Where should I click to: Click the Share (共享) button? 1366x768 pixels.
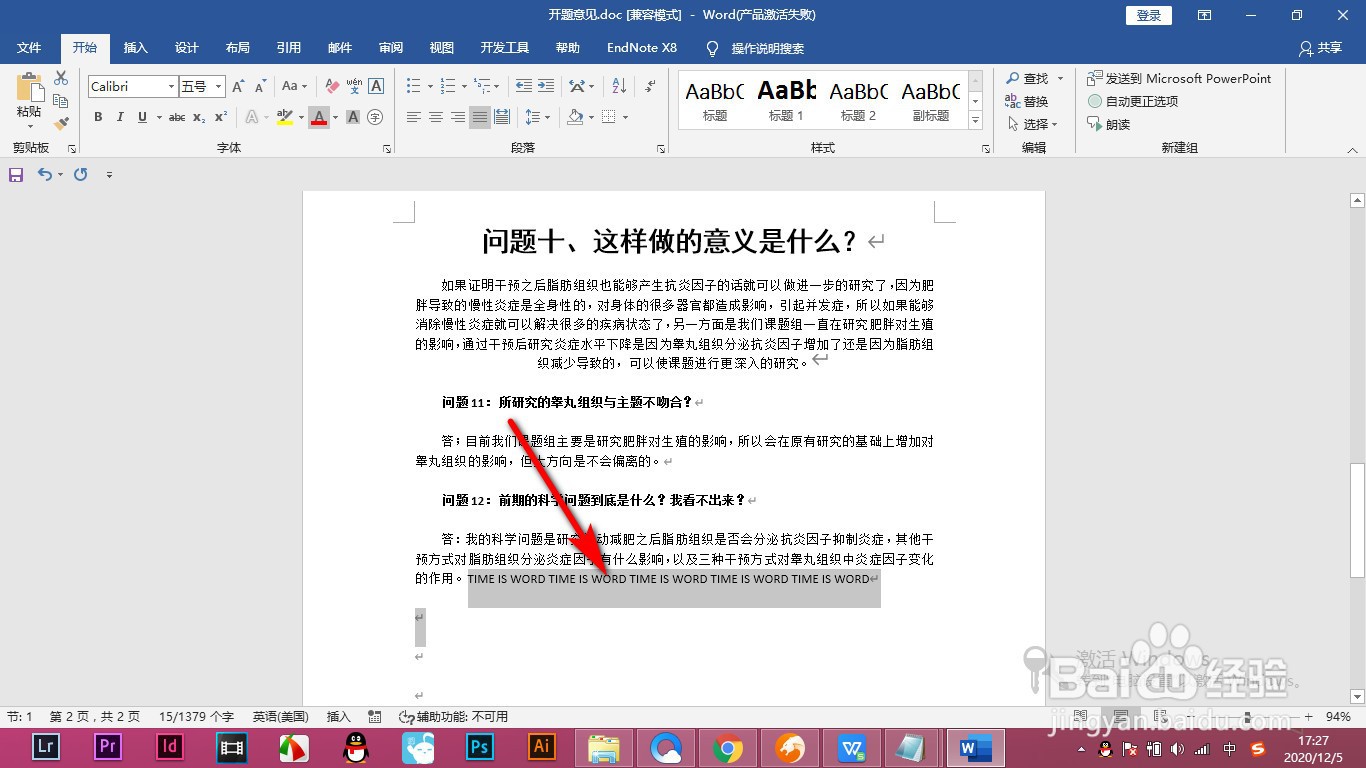1321,48
